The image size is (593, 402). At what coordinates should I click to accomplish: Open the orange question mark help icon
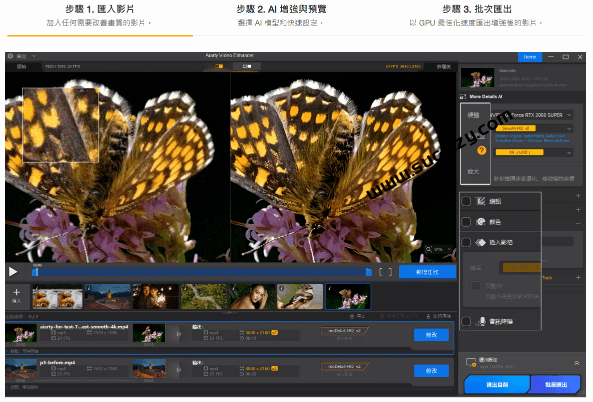point(481,151)
